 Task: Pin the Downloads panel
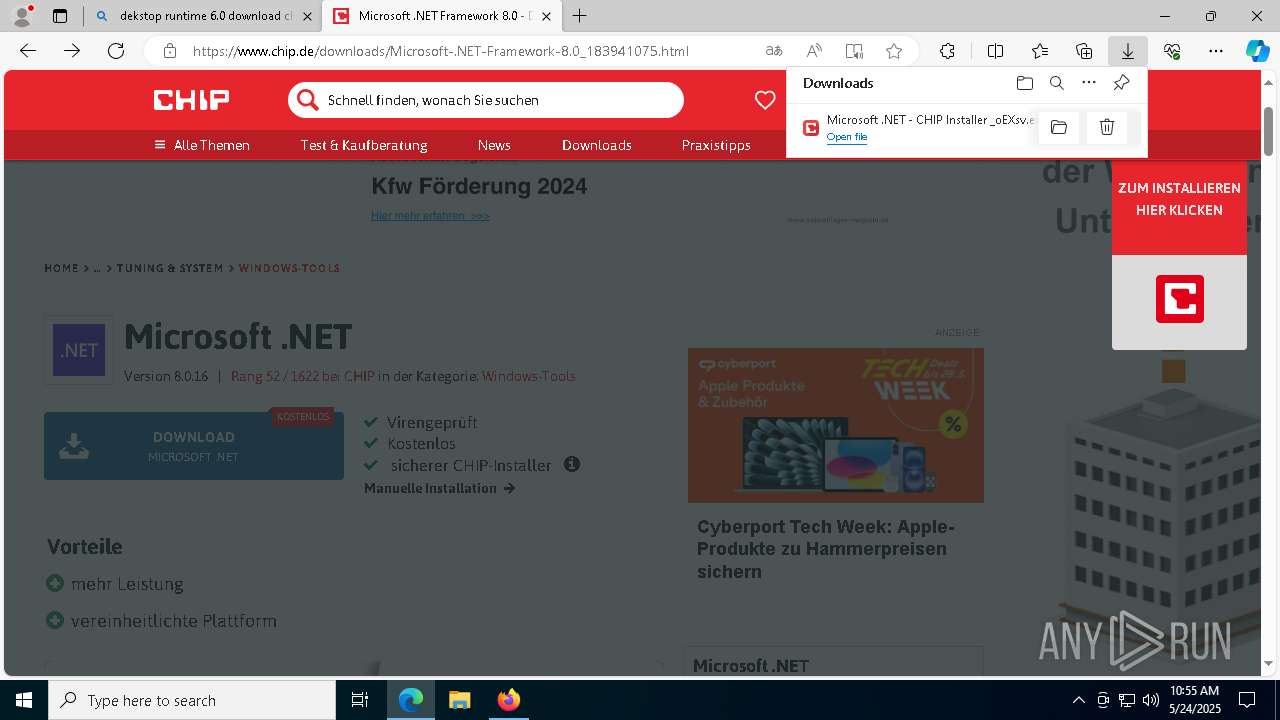coord(1122,83)
